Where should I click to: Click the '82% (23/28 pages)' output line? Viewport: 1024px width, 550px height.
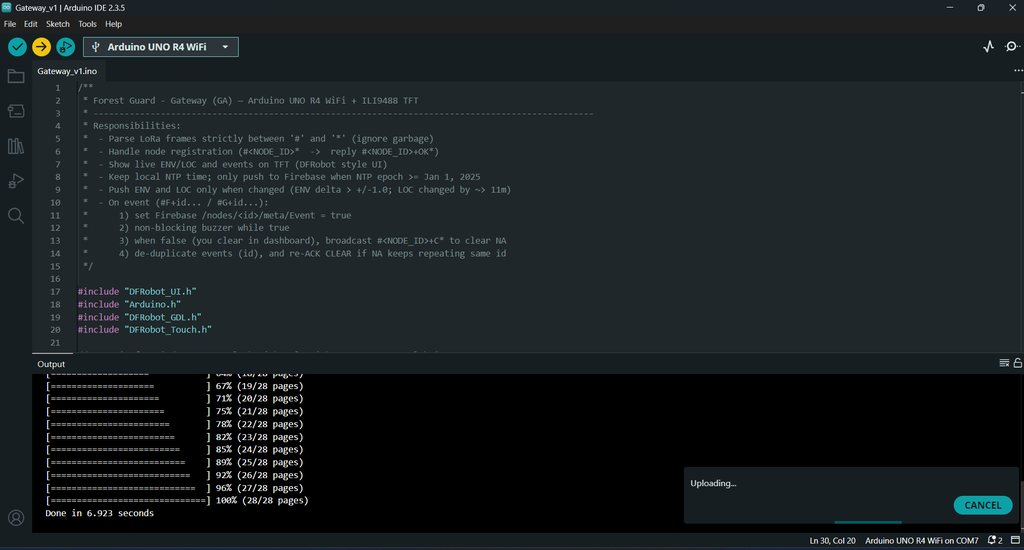tap(174, 437)
